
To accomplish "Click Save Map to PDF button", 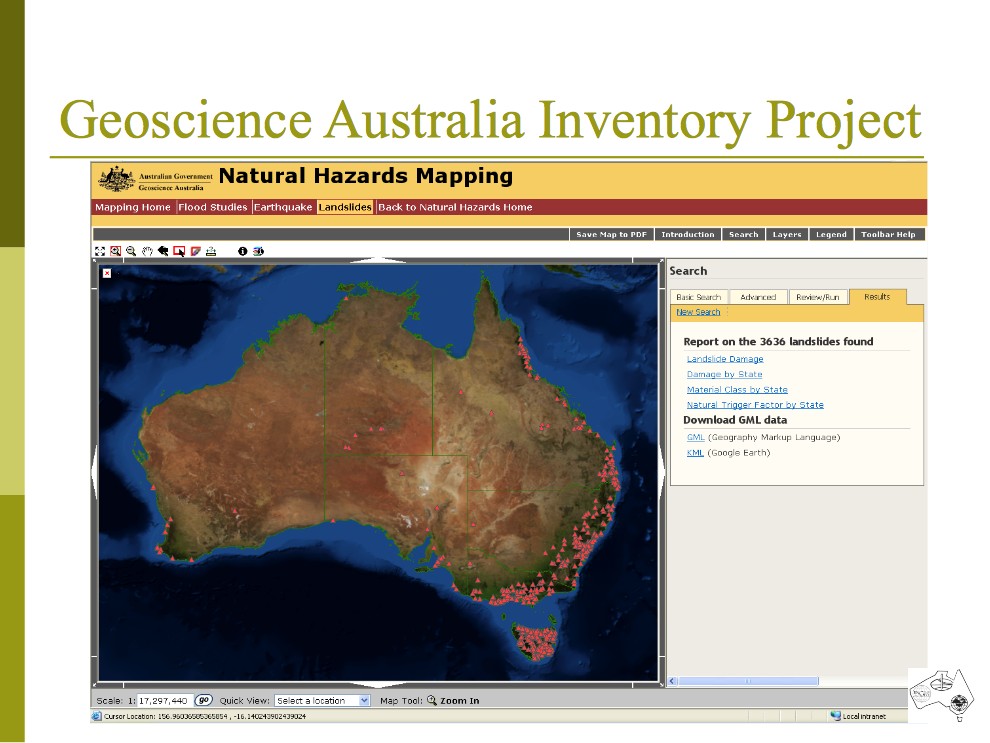I will pos(612,234).
